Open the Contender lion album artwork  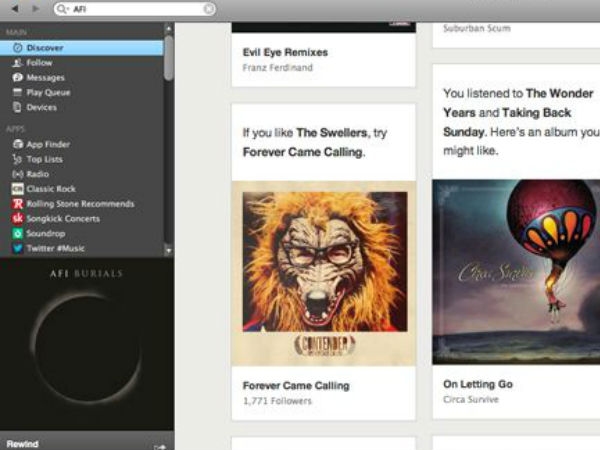pos(324,273)
